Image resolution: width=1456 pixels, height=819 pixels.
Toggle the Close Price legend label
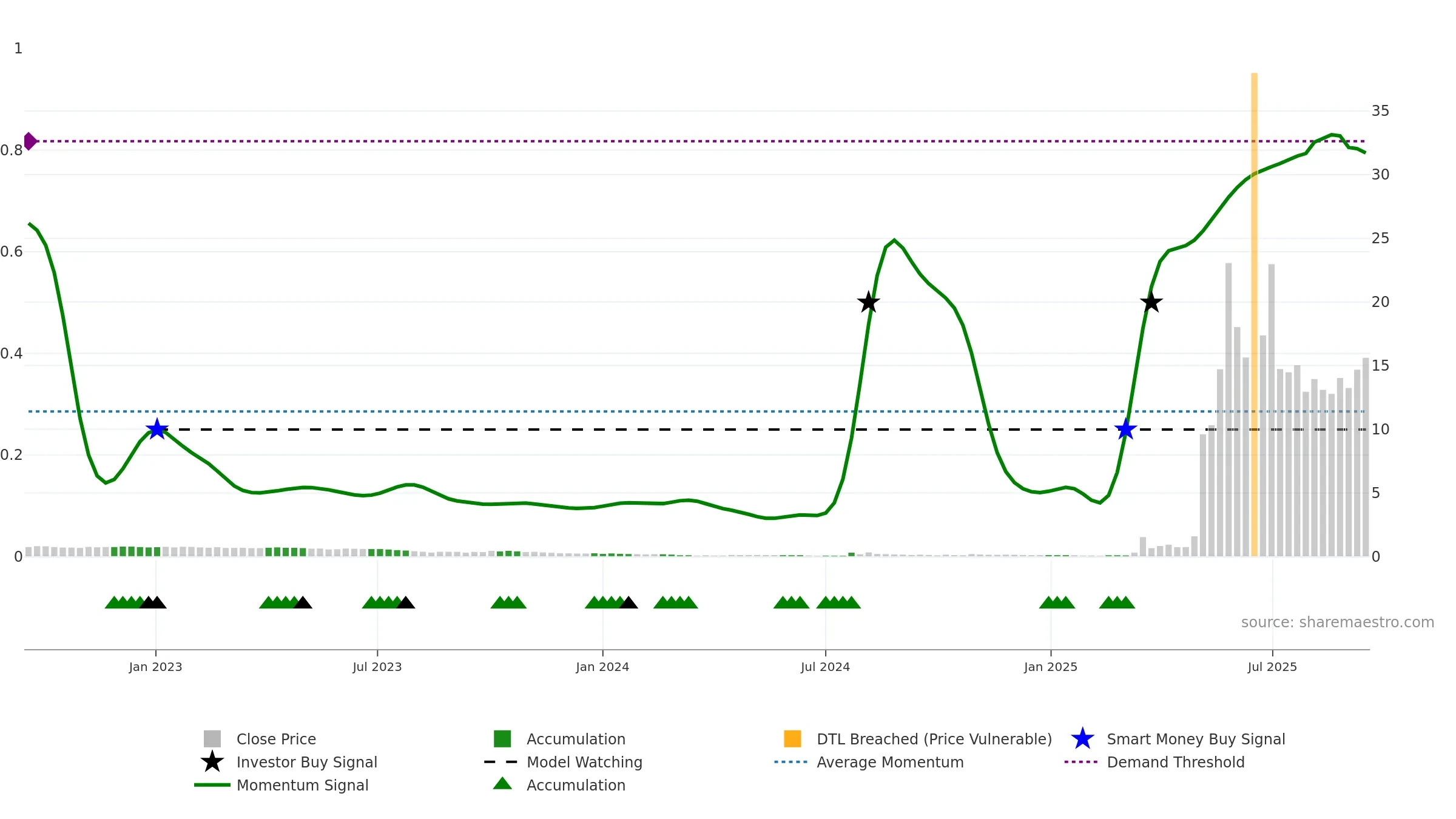coord(276,739)
